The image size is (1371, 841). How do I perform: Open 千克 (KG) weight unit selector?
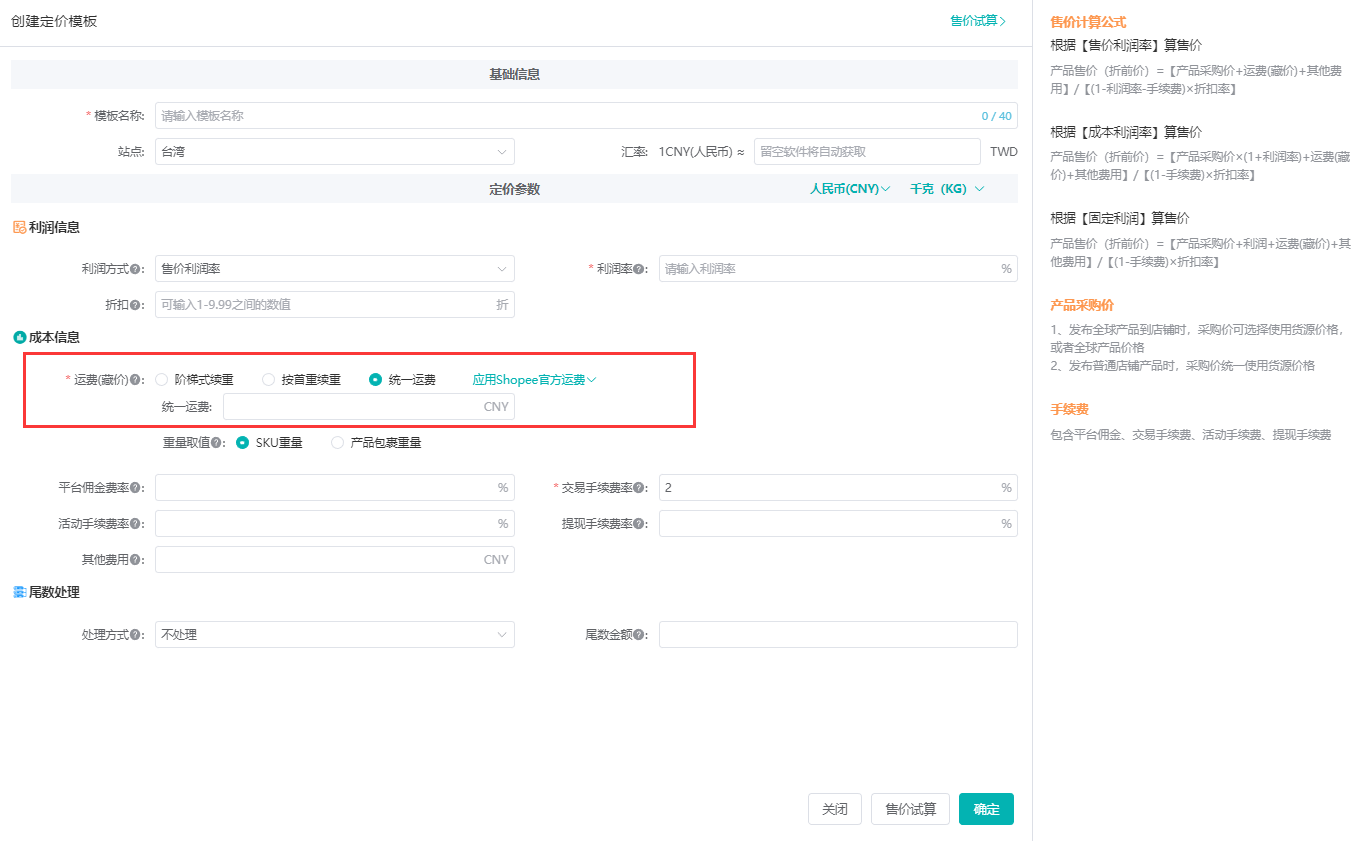(946, 189)
